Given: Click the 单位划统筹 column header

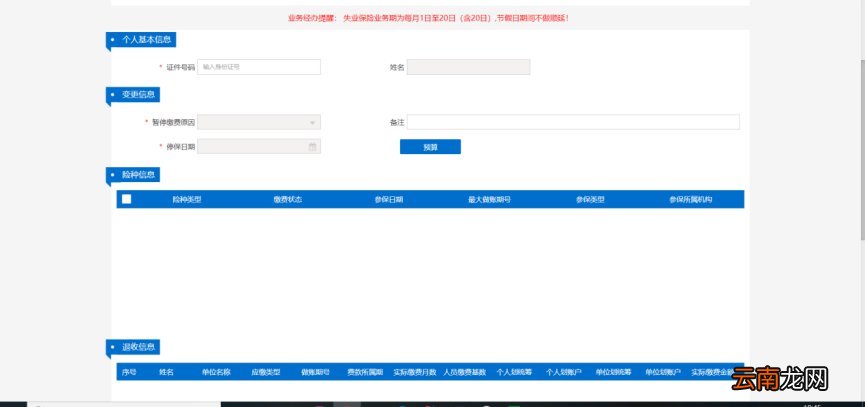Looking at the screenshot, I should click(613, 372).
